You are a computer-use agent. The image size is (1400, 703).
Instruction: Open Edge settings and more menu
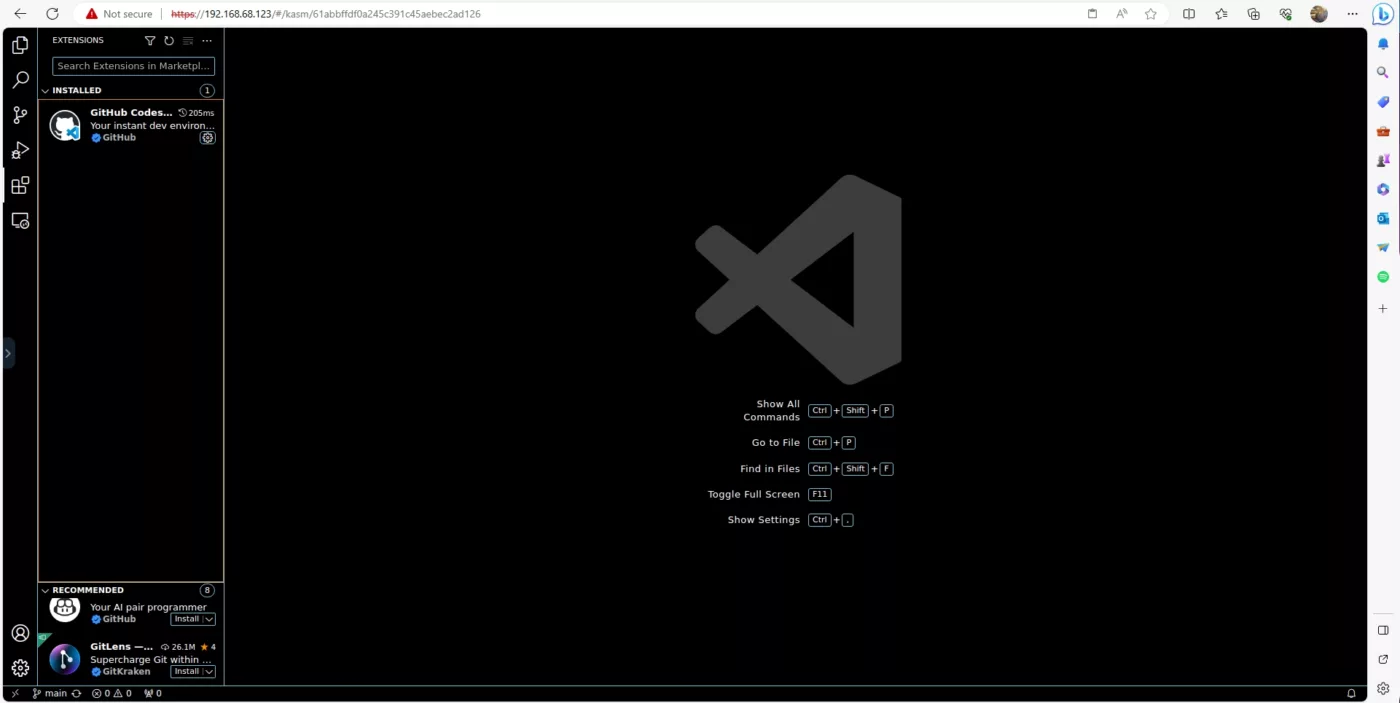tap(1350, 14)
